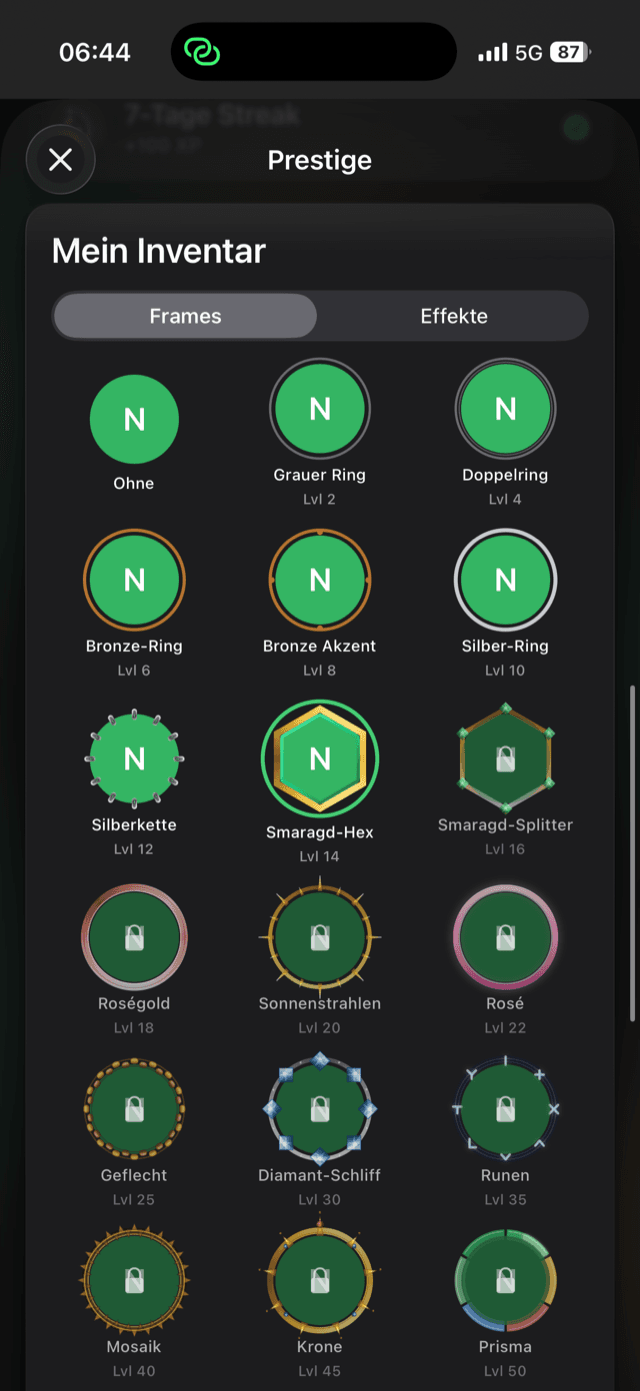
Task: Choose the Ohne frame avatar
Action: 134,420
